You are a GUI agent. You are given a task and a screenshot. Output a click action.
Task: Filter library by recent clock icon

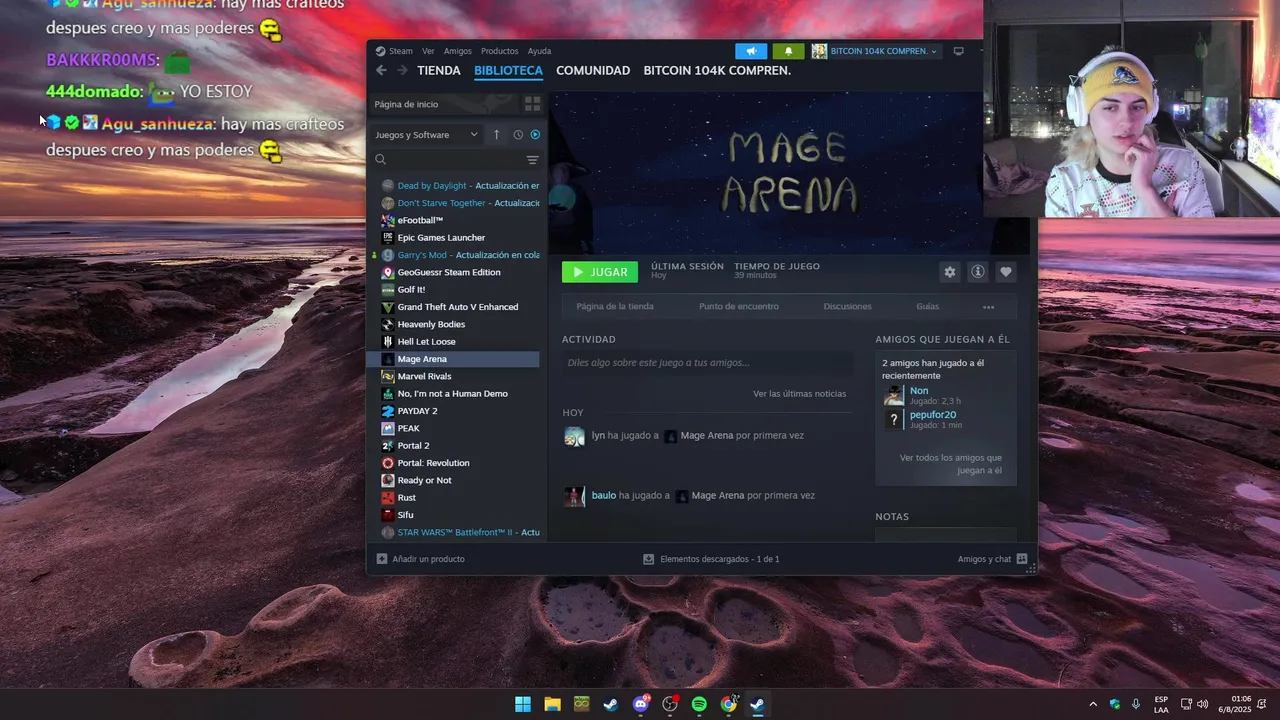(x=518, y=135)
